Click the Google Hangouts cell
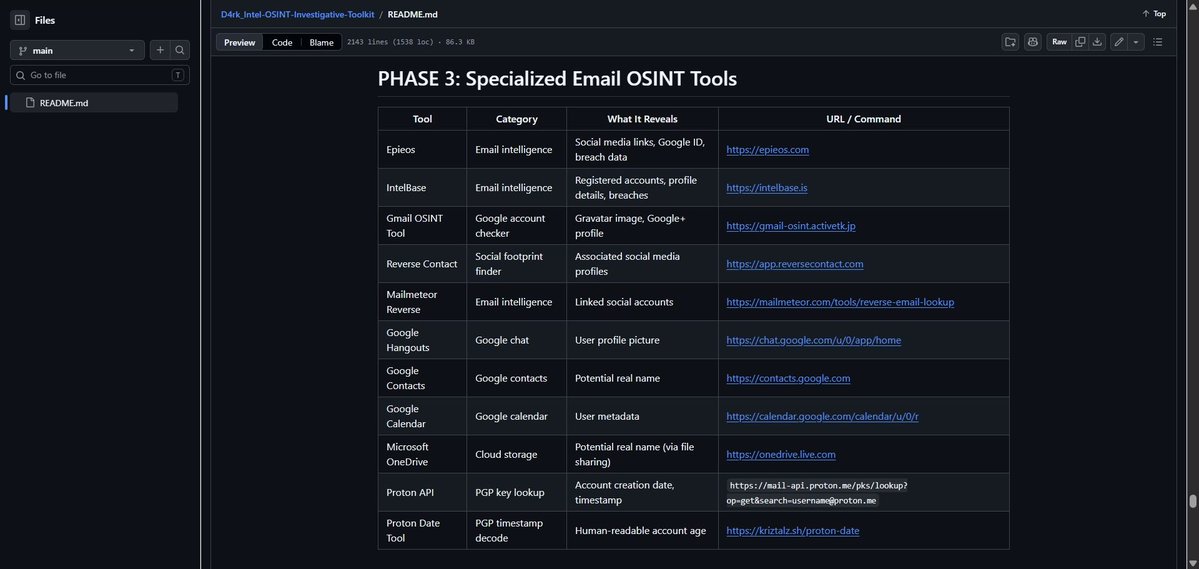The height and width of the screenshot is (569, 1199). tap(422, 340)
